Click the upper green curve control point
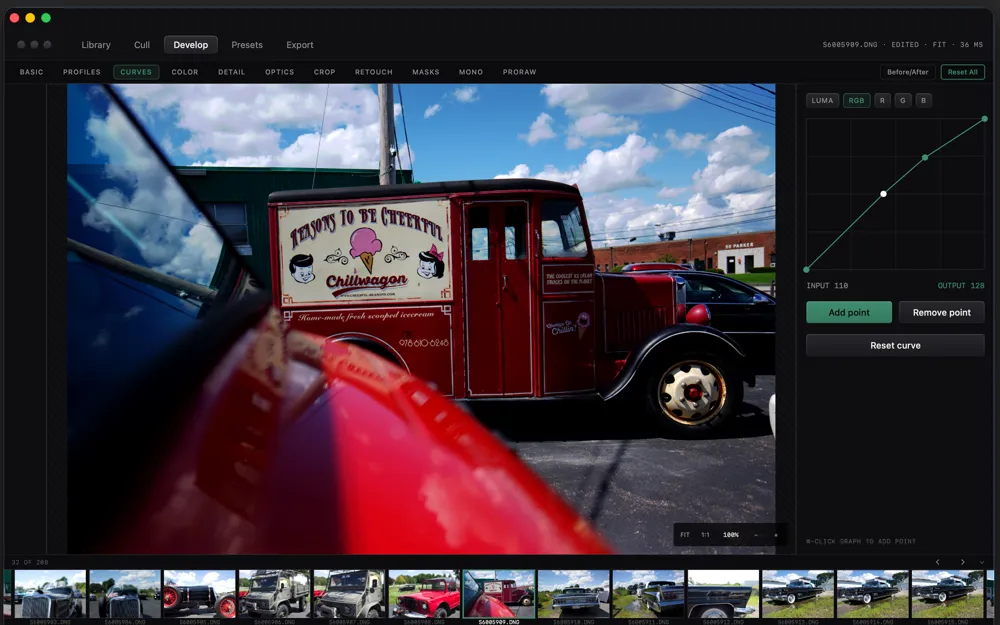The image size is (1000, 625). point(925,157)
